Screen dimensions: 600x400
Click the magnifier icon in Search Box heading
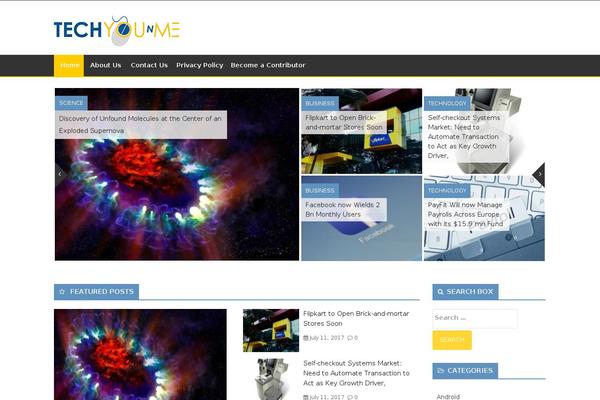pyautogui.click(x=440, y=292)
